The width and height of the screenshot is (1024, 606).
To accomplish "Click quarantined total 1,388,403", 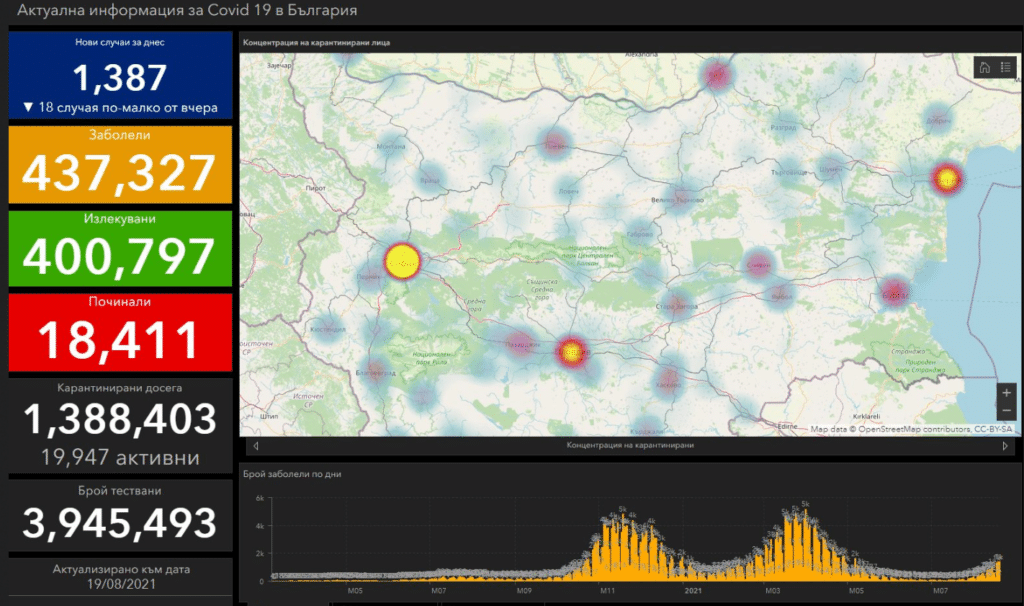I will point(120,419).
